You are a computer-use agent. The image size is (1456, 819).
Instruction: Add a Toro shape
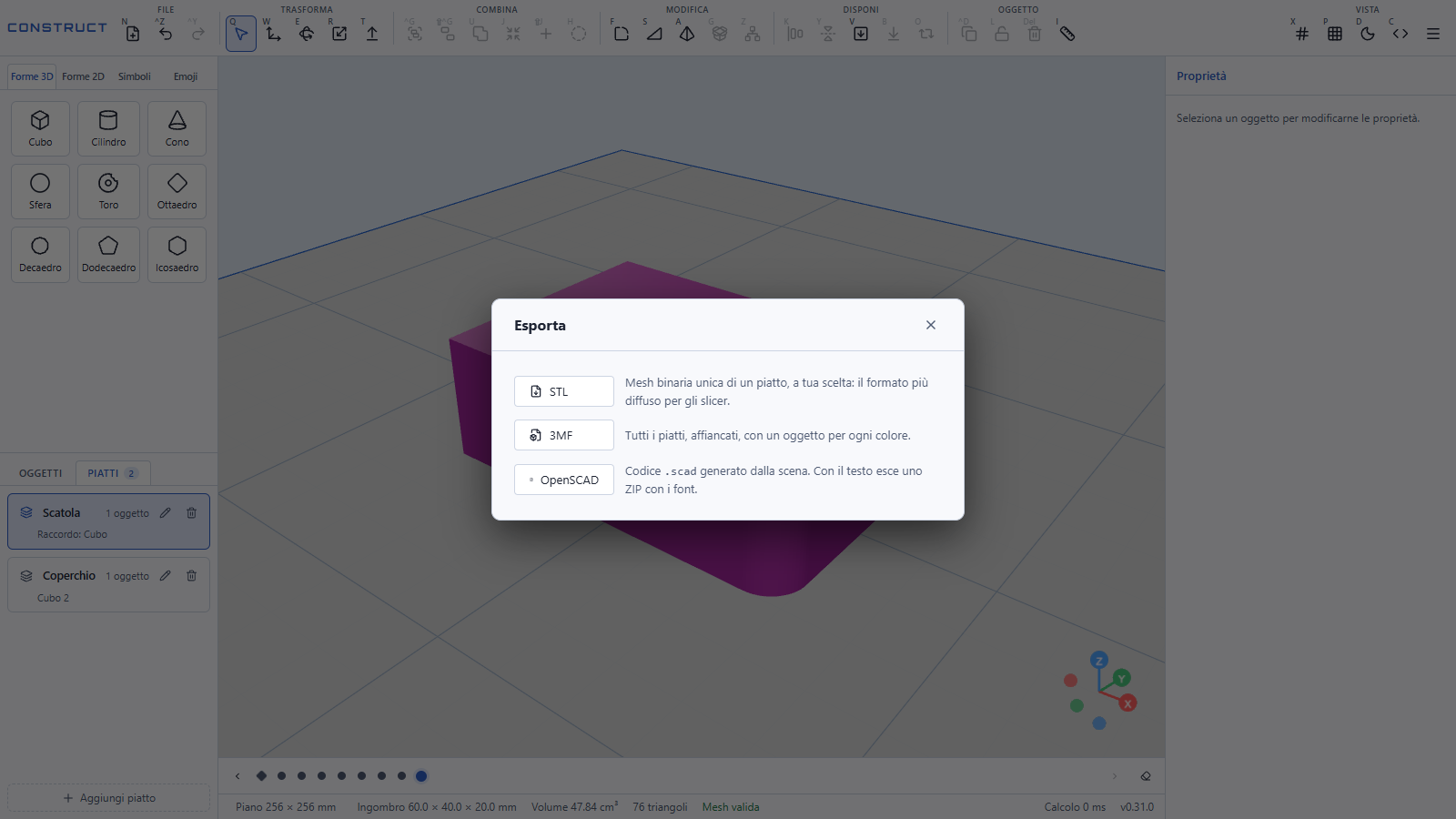coord(108,191)
